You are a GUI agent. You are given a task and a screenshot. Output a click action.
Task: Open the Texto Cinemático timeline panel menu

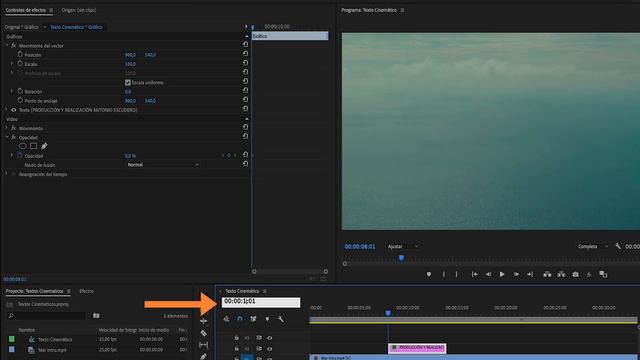click(x=265, y=291)
